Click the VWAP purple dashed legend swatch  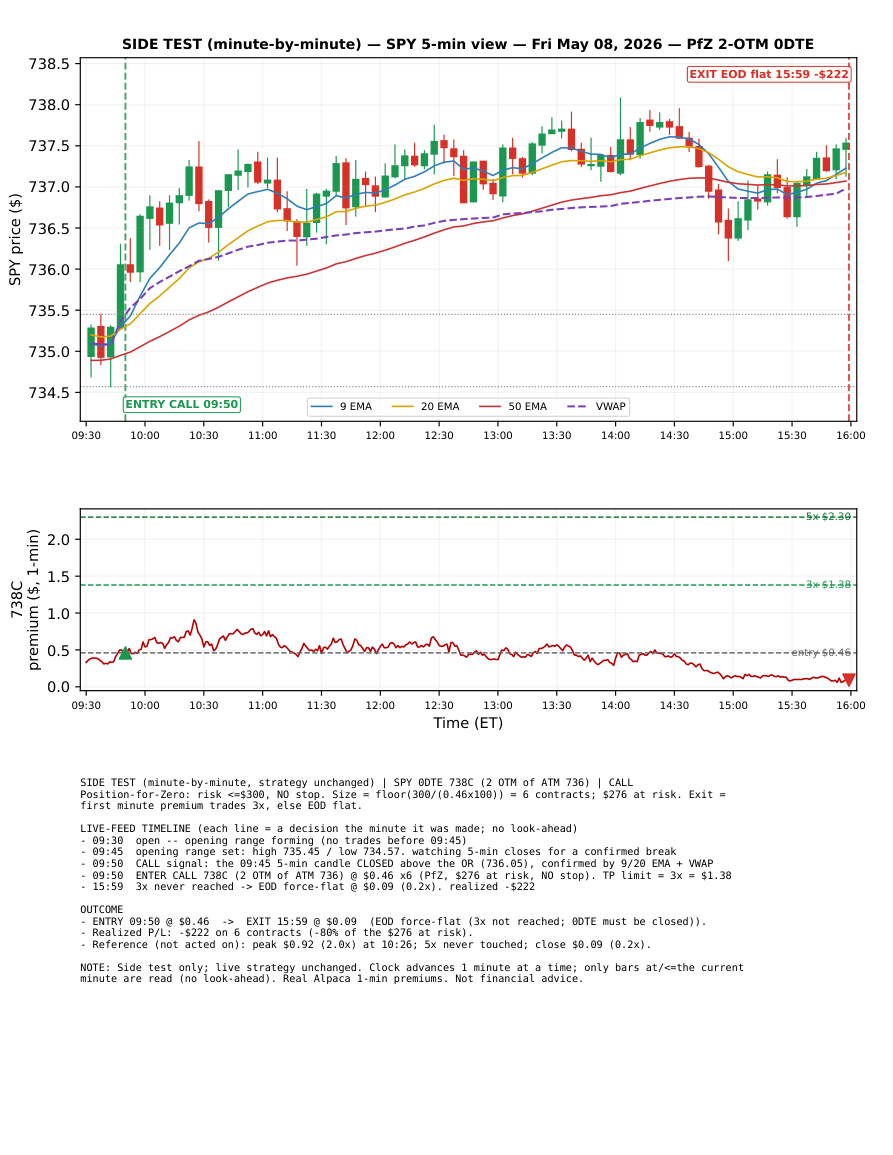click(x=578, y=407)
